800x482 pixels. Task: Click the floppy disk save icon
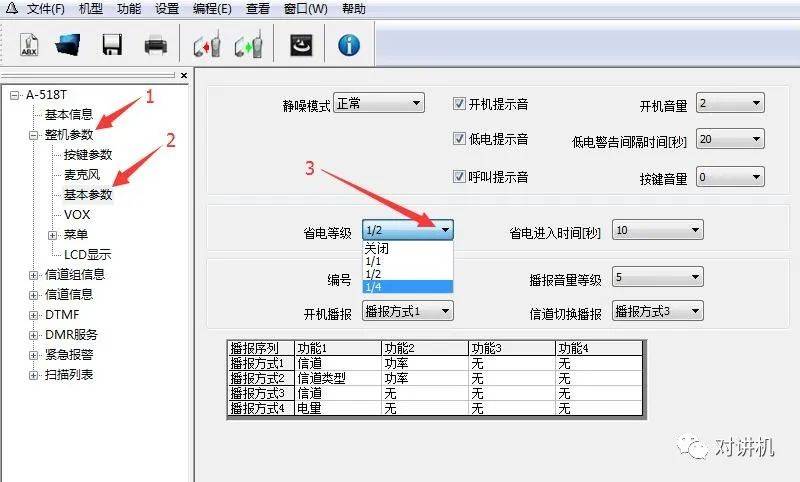tap(112, 45)
